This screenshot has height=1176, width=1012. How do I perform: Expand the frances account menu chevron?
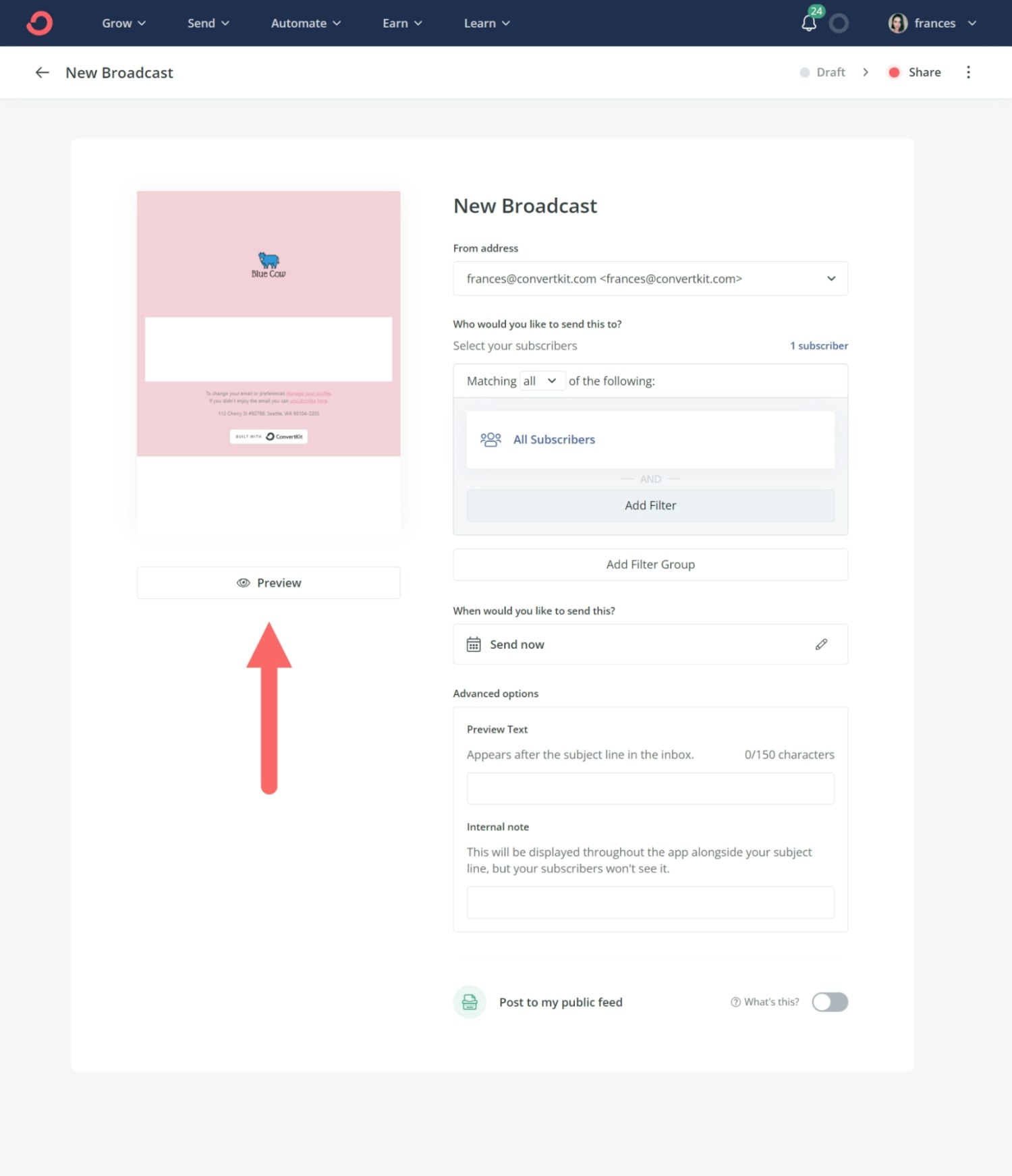click(x=972, y=24)
